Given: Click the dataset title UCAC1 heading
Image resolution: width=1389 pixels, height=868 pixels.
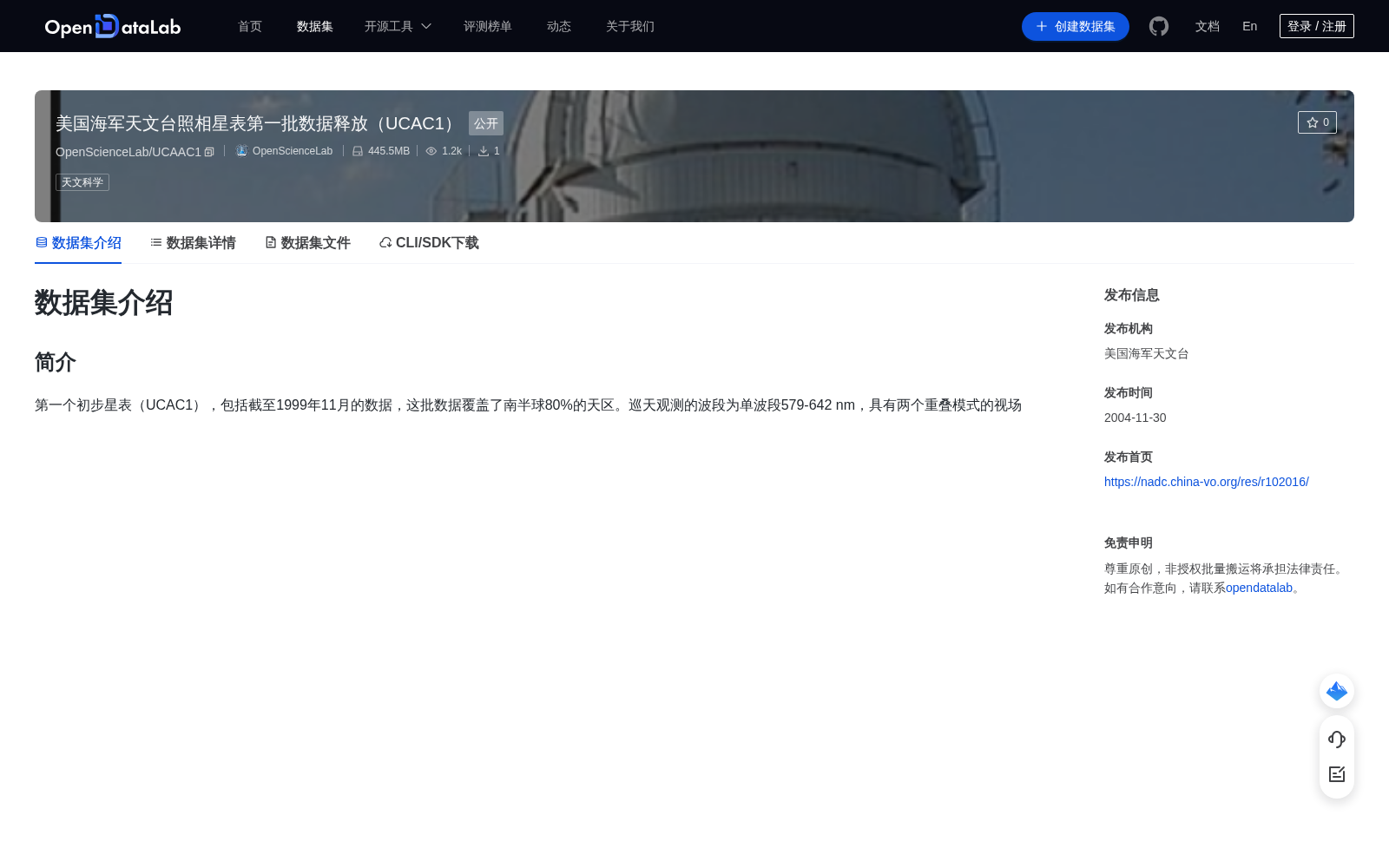Looking at the screenshot, I should click(259, 123).
